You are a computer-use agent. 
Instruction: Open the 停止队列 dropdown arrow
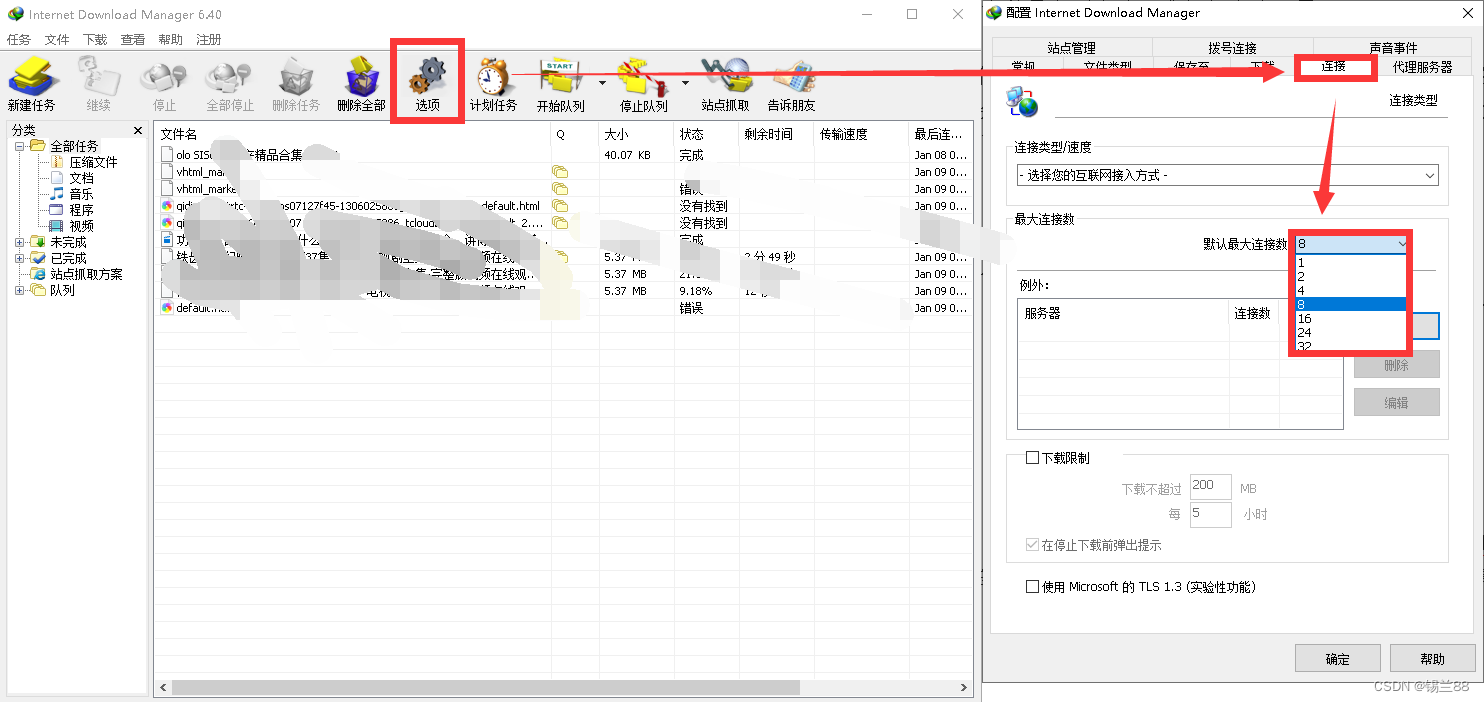point(685,83)
